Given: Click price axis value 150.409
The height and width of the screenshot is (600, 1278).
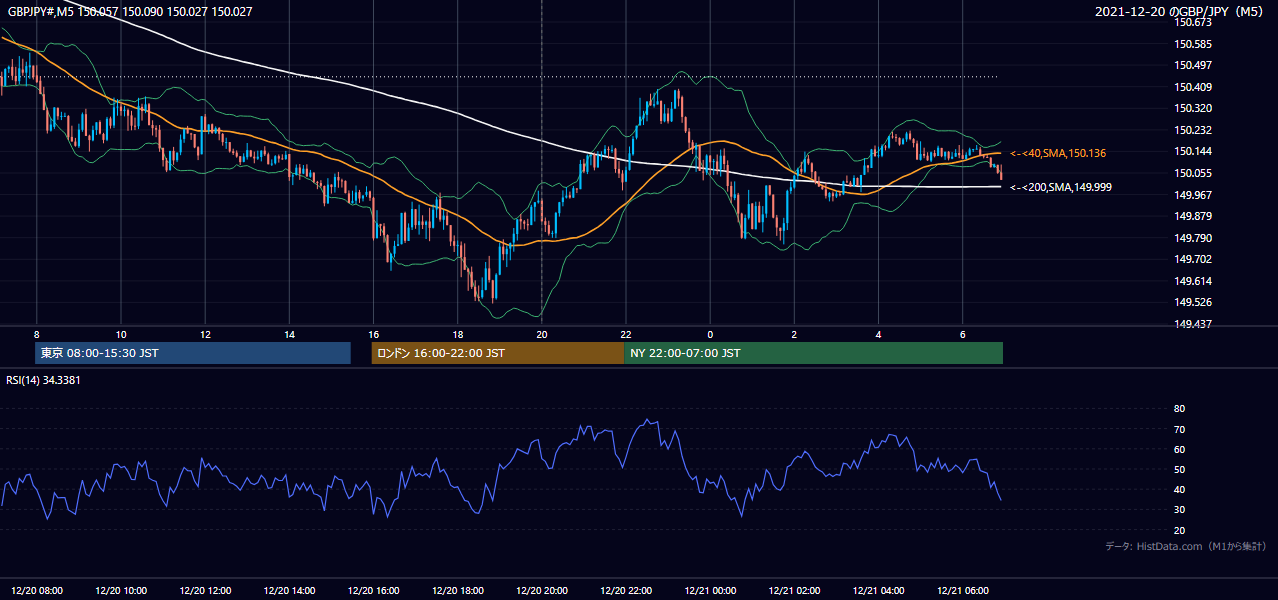Looking at the screenshot, I should [1194, 87].
